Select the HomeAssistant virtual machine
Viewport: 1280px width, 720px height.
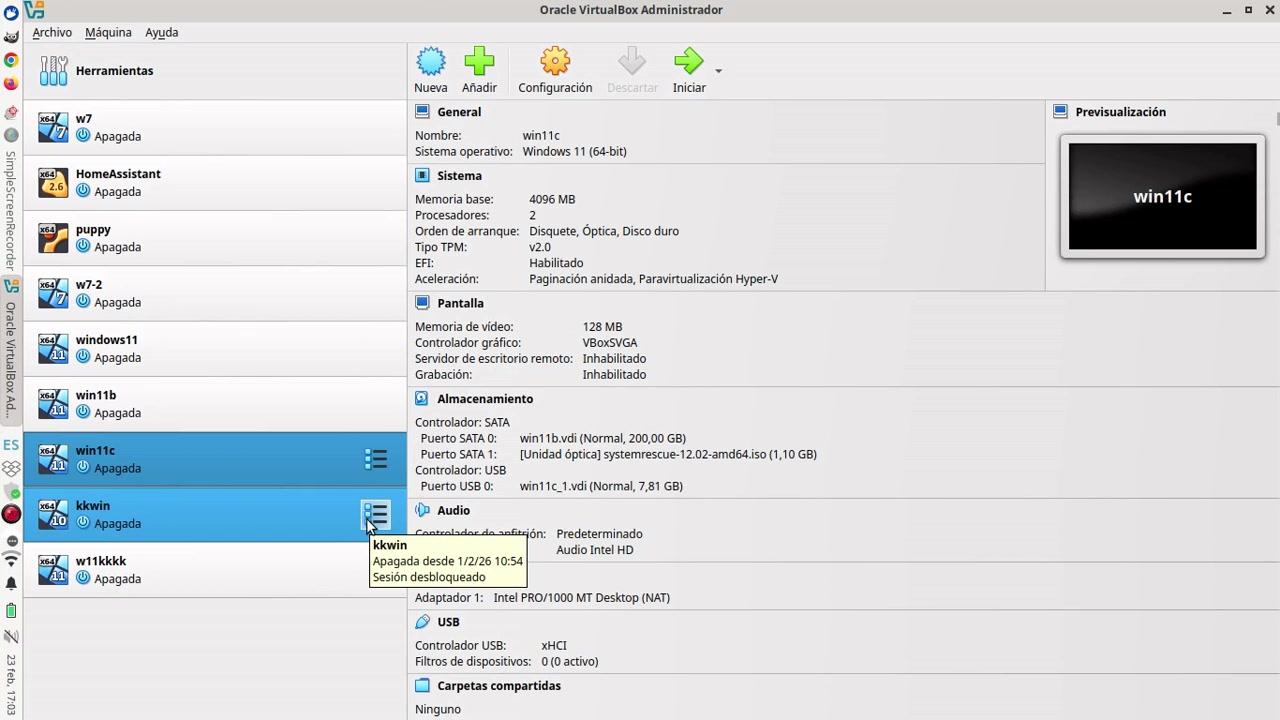pyautogui.click(x=215, y=182)
